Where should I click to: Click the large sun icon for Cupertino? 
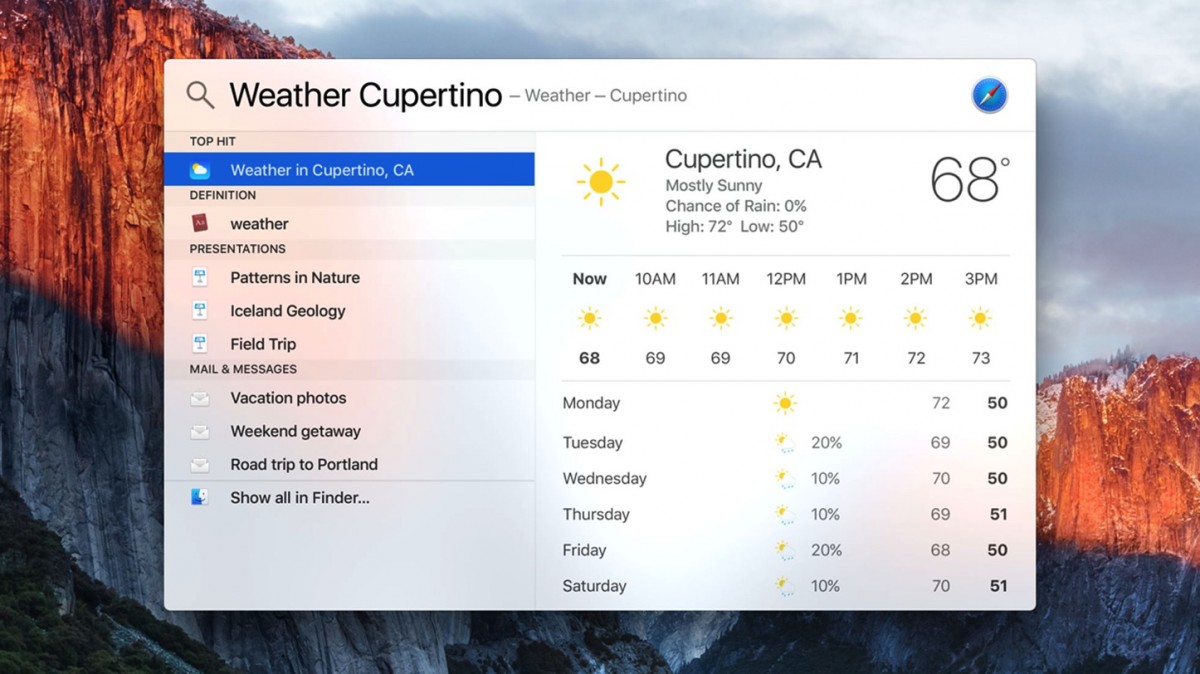pyautogui.click(x=601, y=182)
